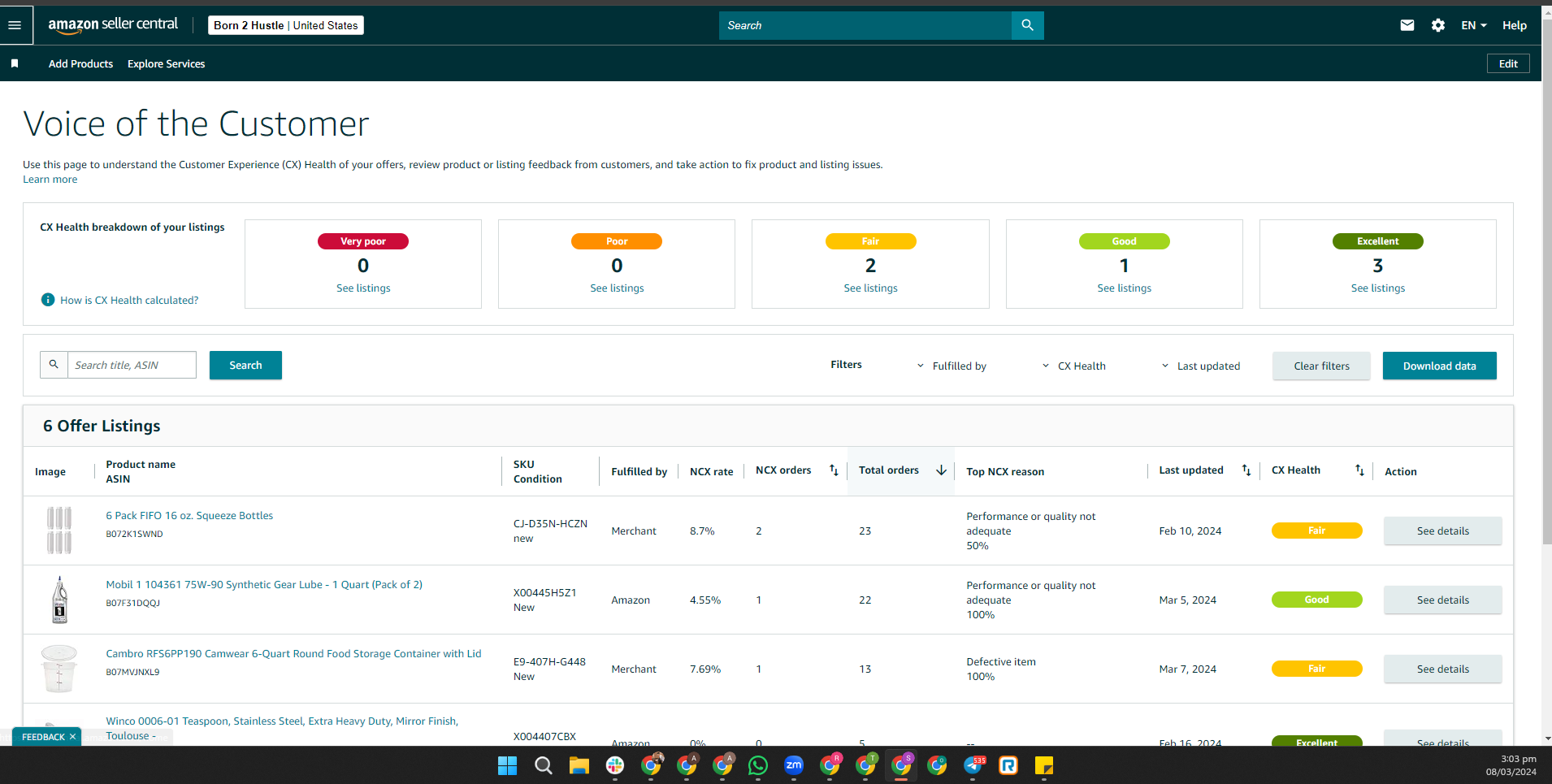Open the Winco 0006-01 Teaspoon product link

pos(282,728)
